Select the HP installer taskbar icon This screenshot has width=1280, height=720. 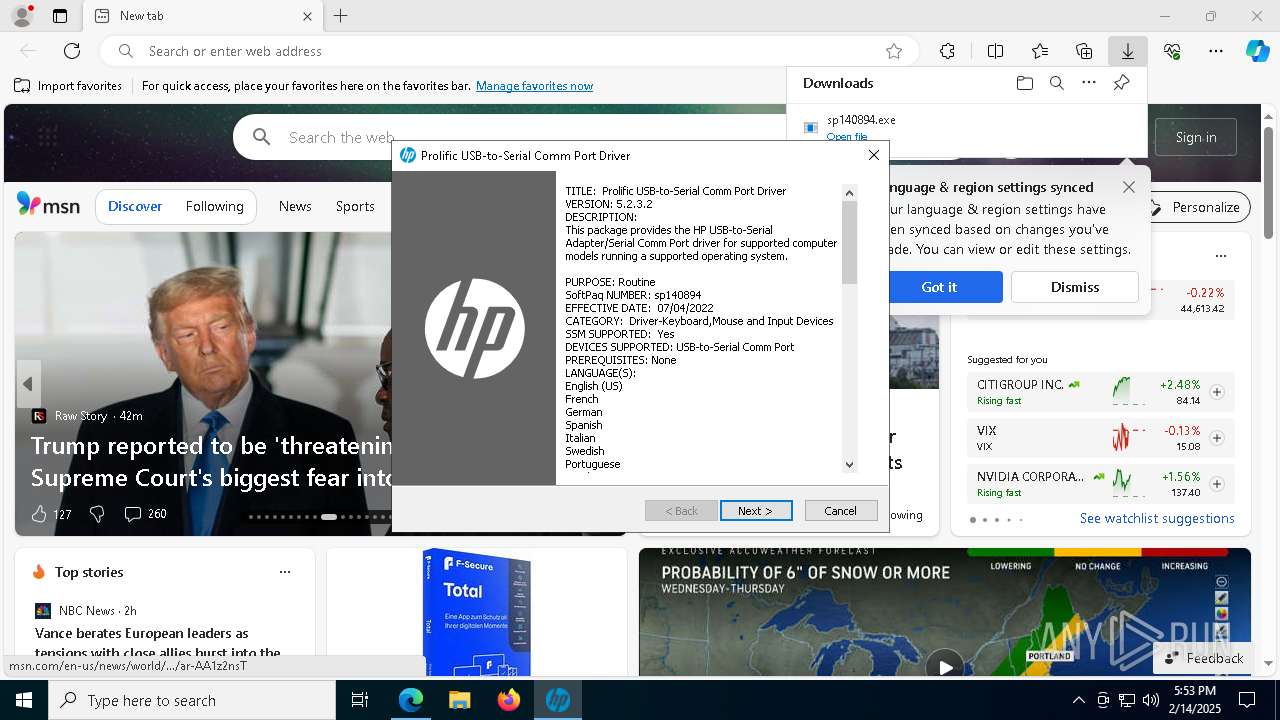click(x=558, y=700)
